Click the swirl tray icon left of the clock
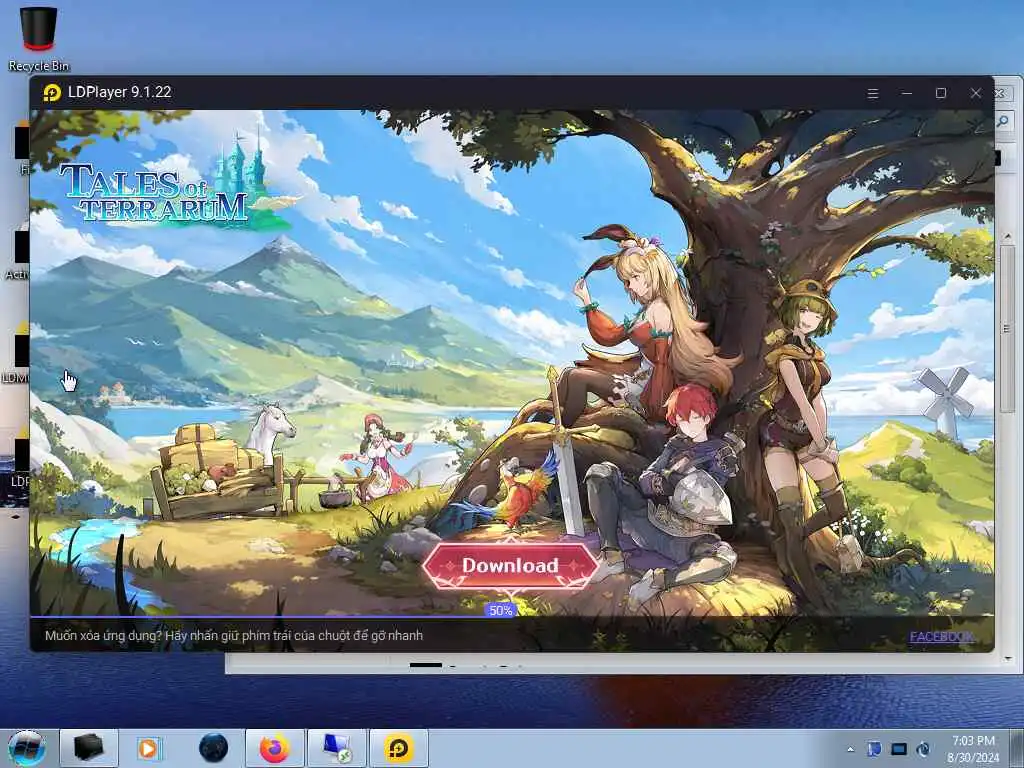 pyautogui.click(x=923, y=749)
